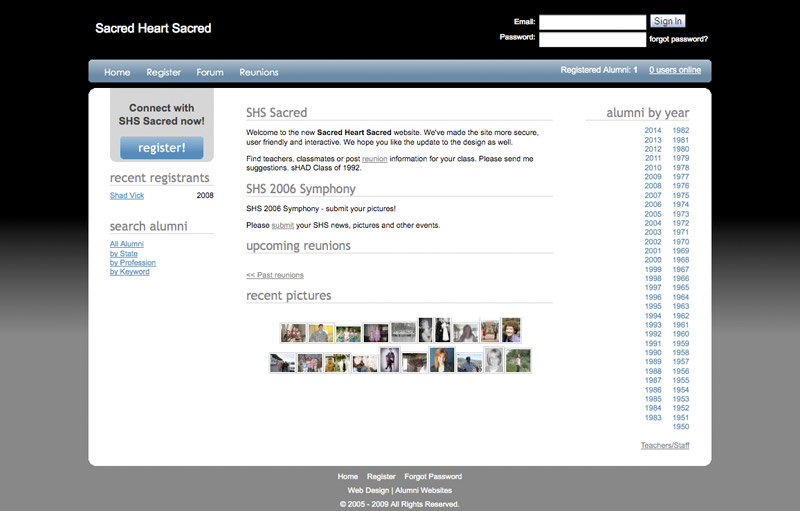The width and height of the screenshot is (800, 511).
Task: Search alumni by Profession
Action: (132, 262)
